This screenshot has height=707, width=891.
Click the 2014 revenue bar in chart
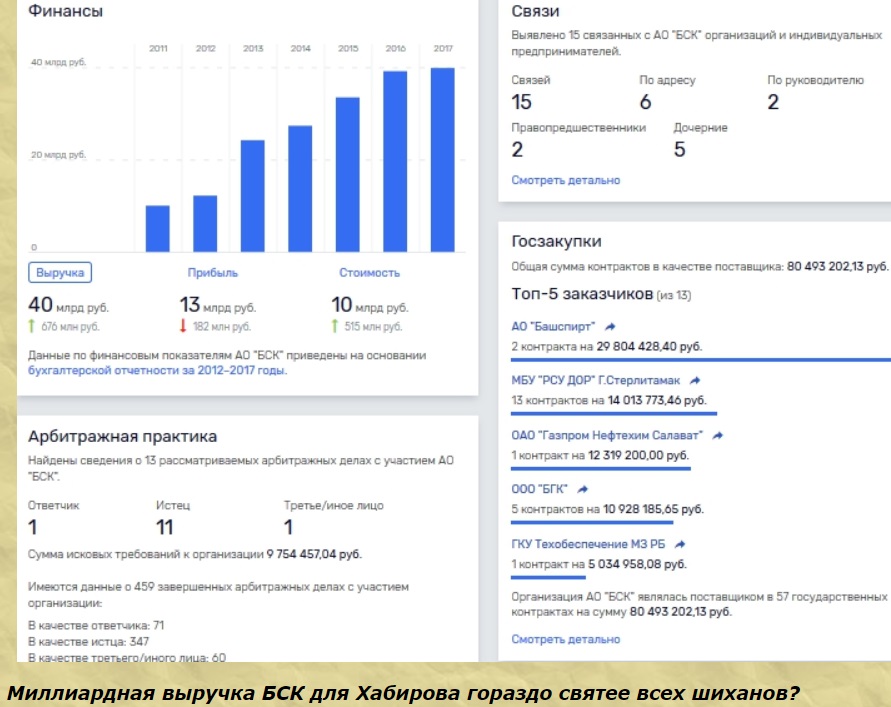(x=301, y=188)
